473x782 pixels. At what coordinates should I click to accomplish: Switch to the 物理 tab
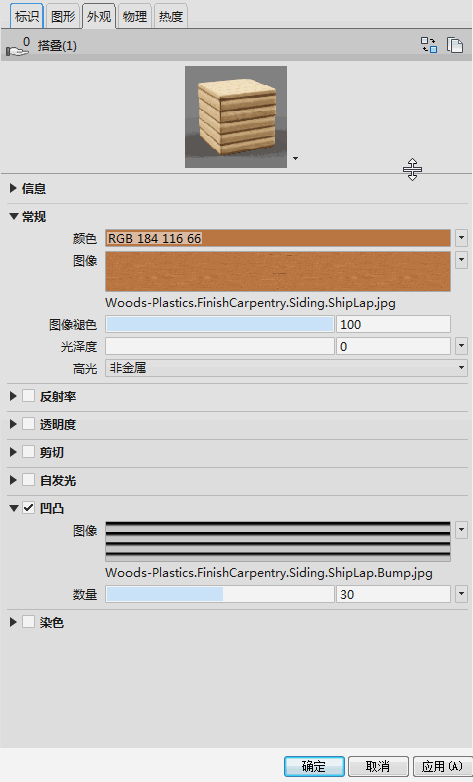[135, 16]
